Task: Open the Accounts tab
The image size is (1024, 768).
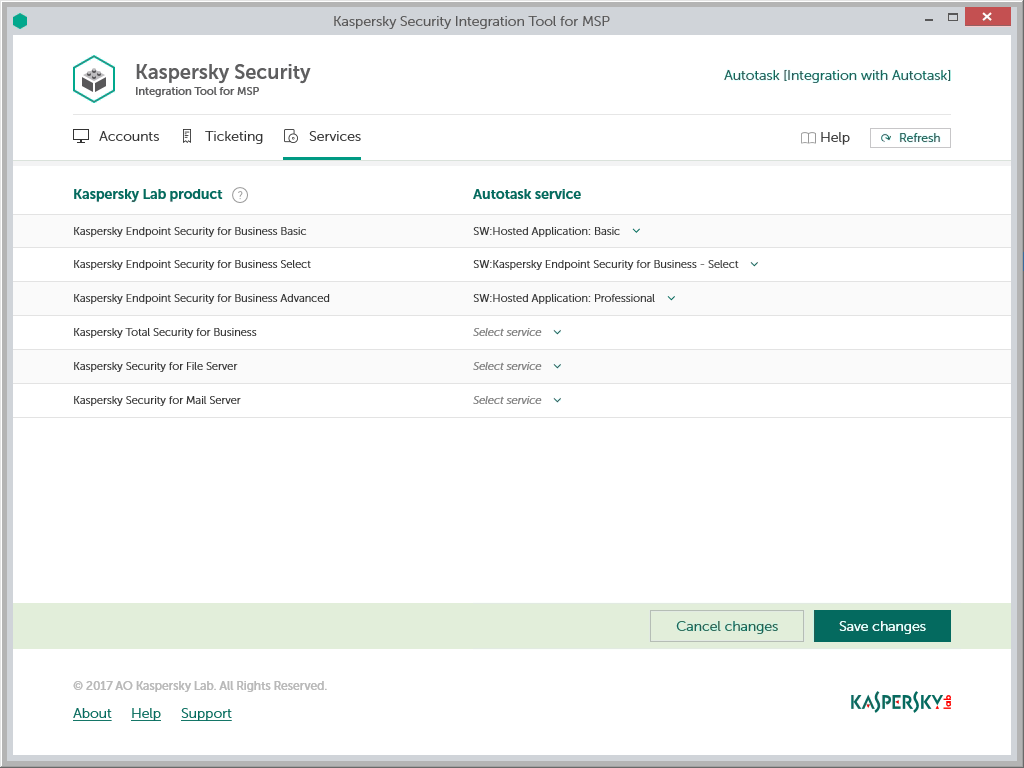Action: [128, 137]
